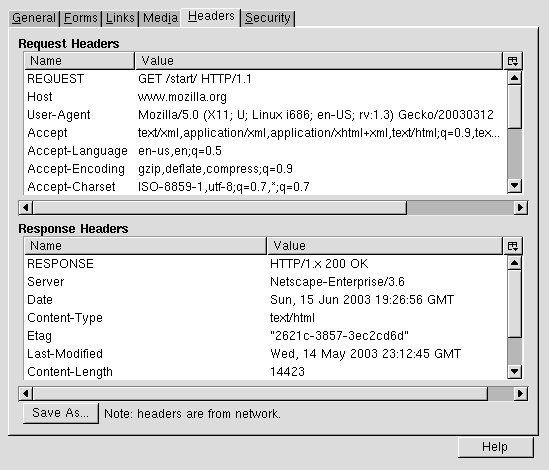Go to the Links tab
Image resolution: width=549 pixels, height=470 pixels.
tap(120, 18)
